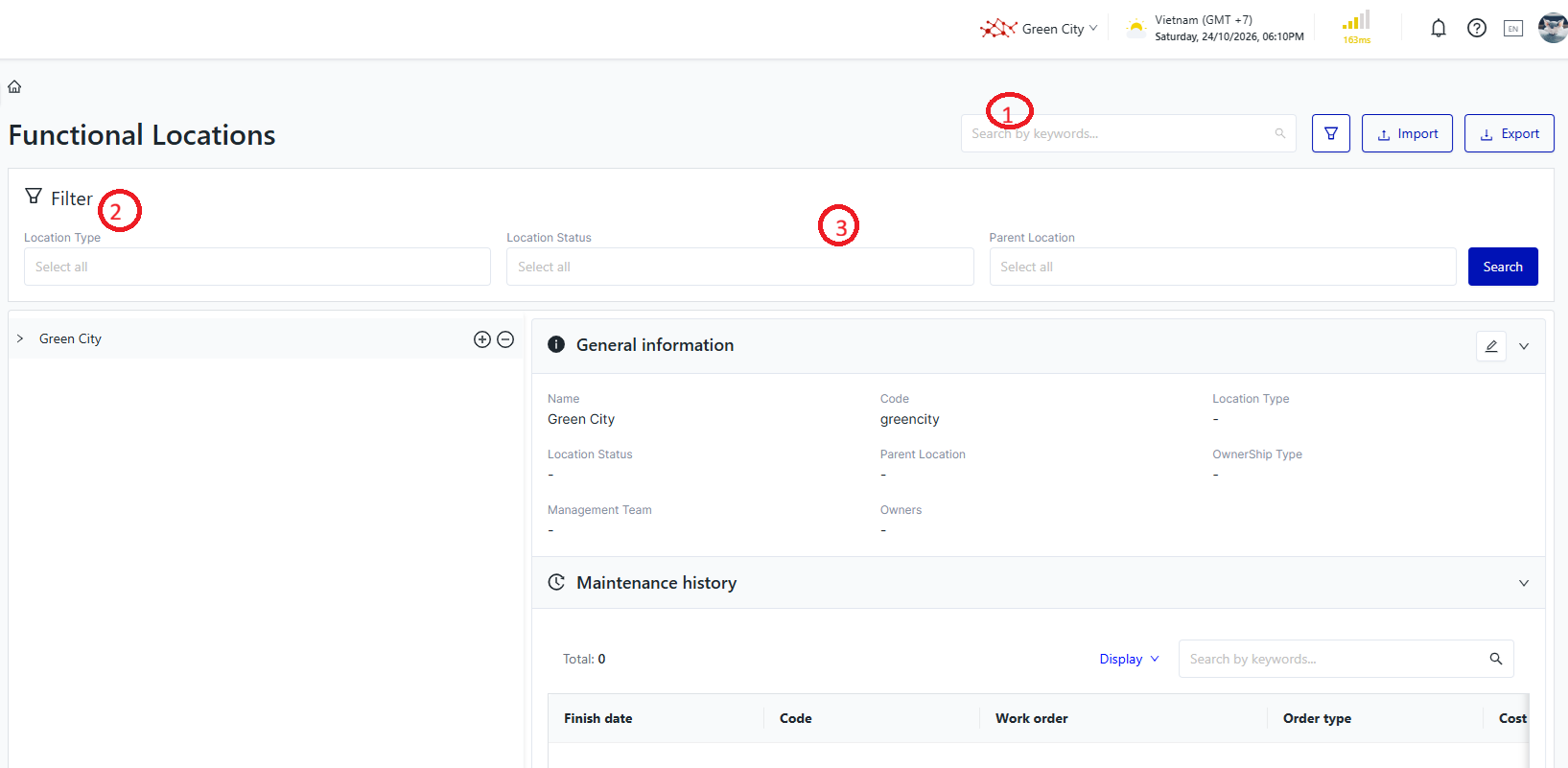
Task: Edit General information with the pencil icon
Action: (1491, 346)
